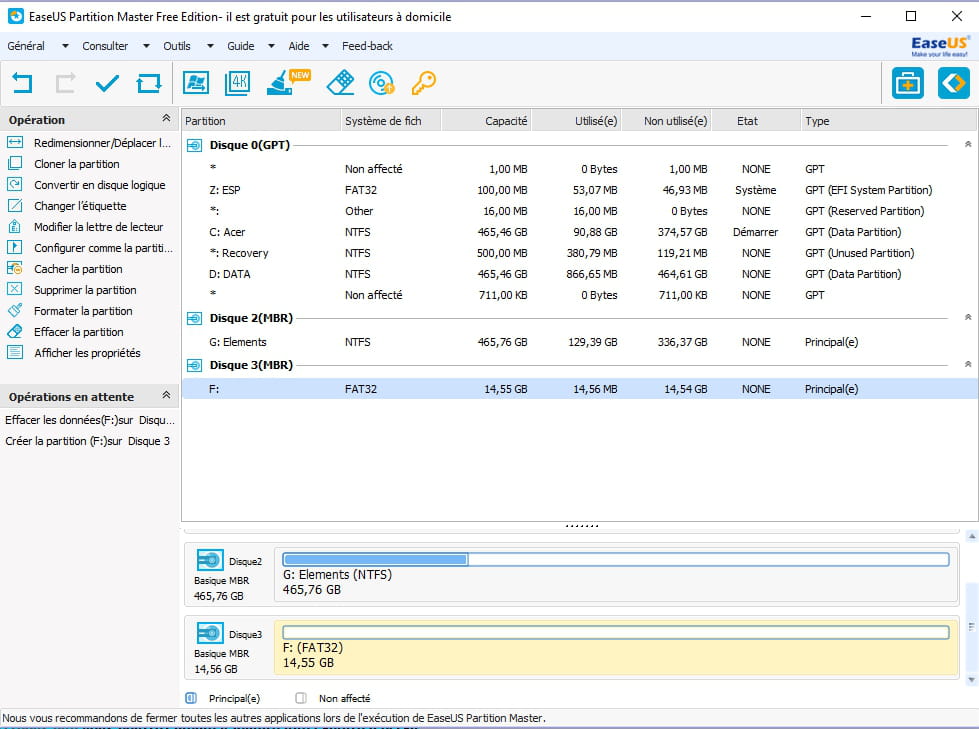Expand the Outils dropdown arrow
Viewport: 979px width, 729px height.
[210, 46]
